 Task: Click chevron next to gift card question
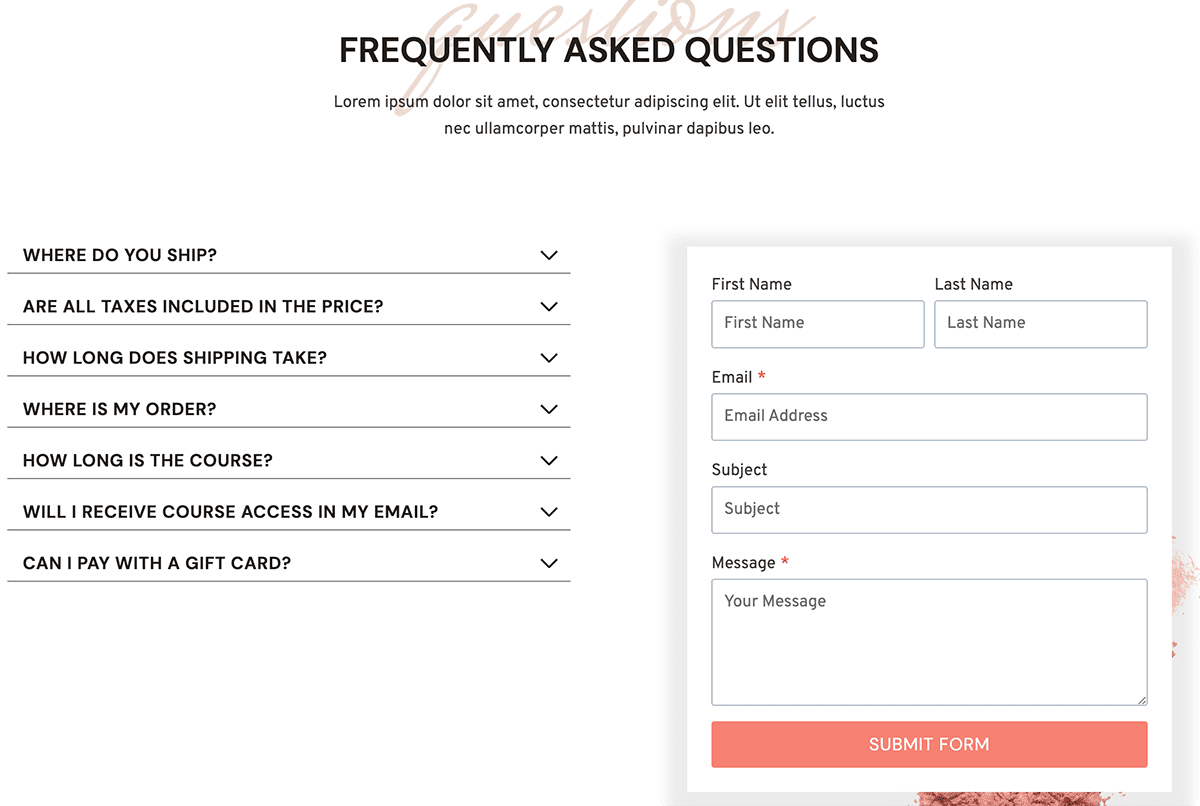pyautogui.click(x=548, y=563)
